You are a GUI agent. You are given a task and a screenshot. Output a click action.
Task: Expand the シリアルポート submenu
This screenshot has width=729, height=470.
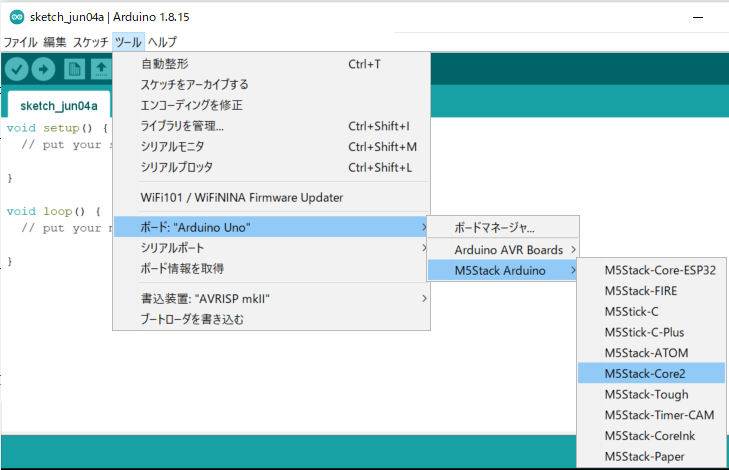pyautogui.click(x=272, y=248)
